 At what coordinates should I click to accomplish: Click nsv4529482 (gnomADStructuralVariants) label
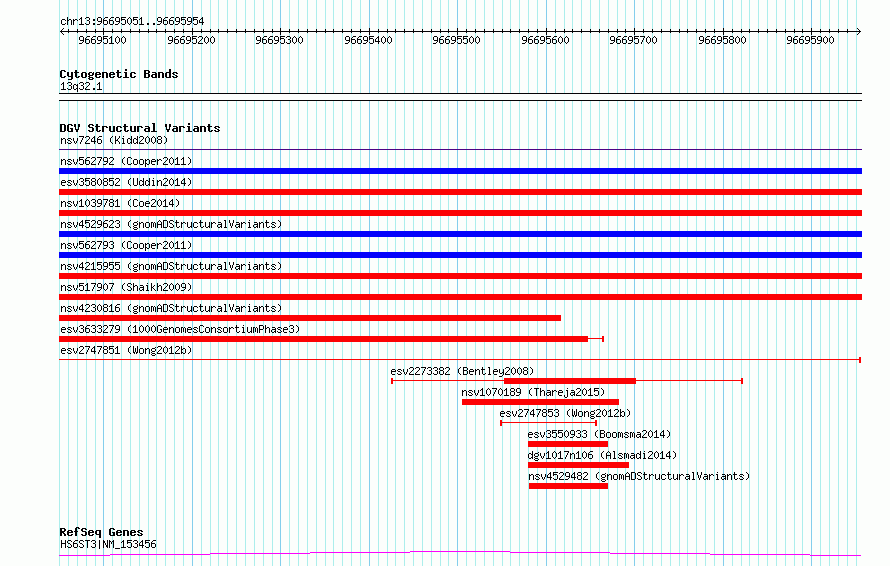639,476
